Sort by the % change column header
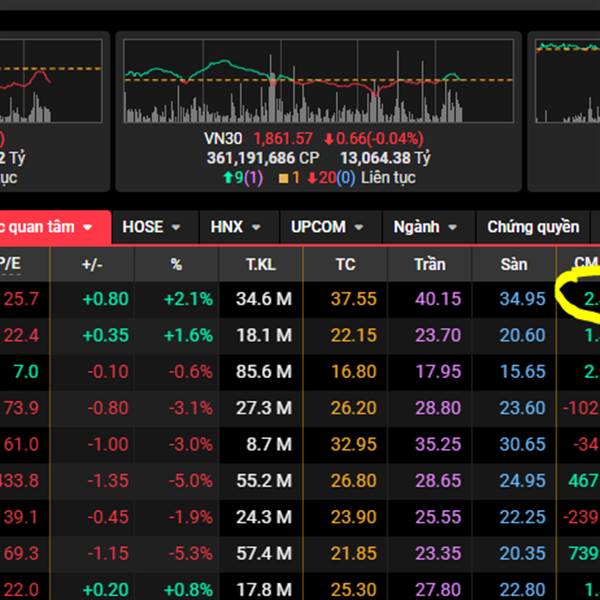 176,264
